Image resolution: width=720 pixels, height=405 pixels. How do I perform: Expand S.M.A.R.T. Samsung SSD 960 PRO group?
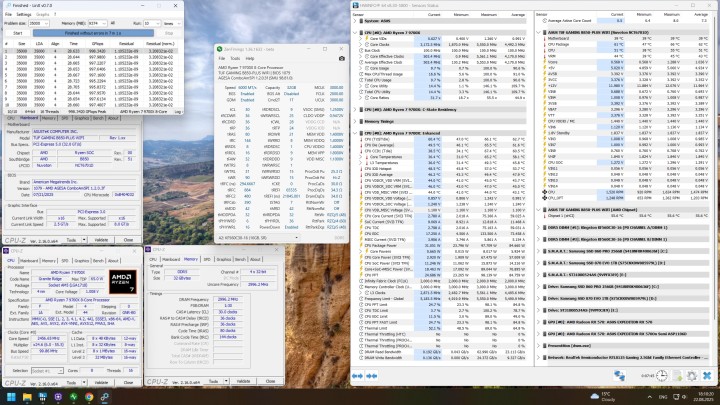click(x=539, y=251)
